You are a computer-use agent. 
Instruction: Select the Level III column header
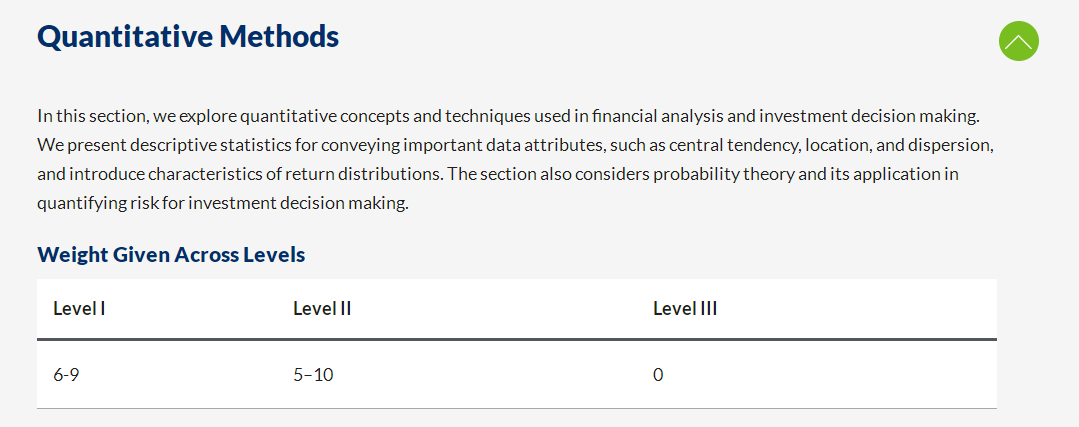click(x=685, y=309)
